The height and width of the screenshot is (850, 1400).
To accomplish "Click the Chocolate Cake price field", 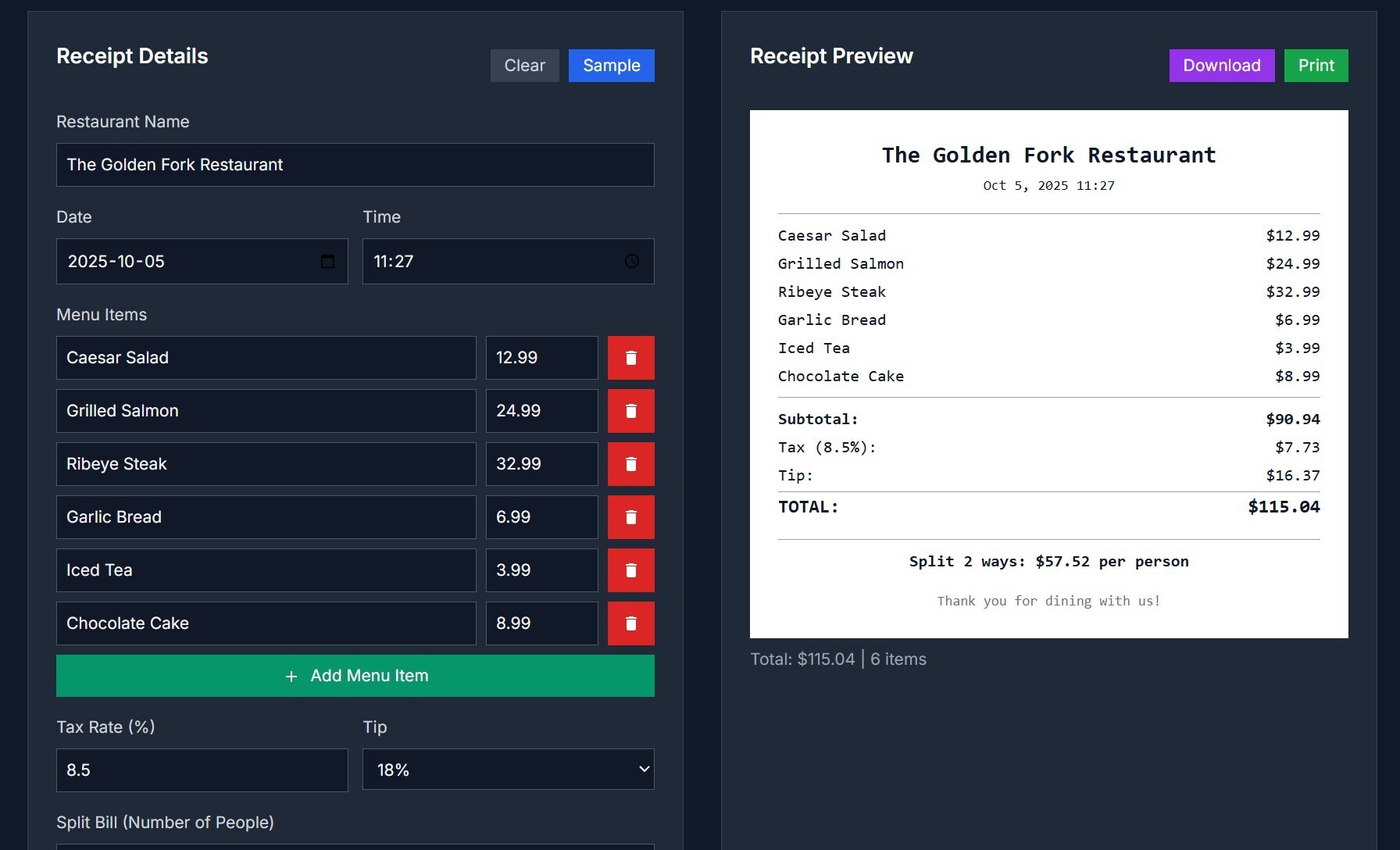I will (x=541, y=623).
